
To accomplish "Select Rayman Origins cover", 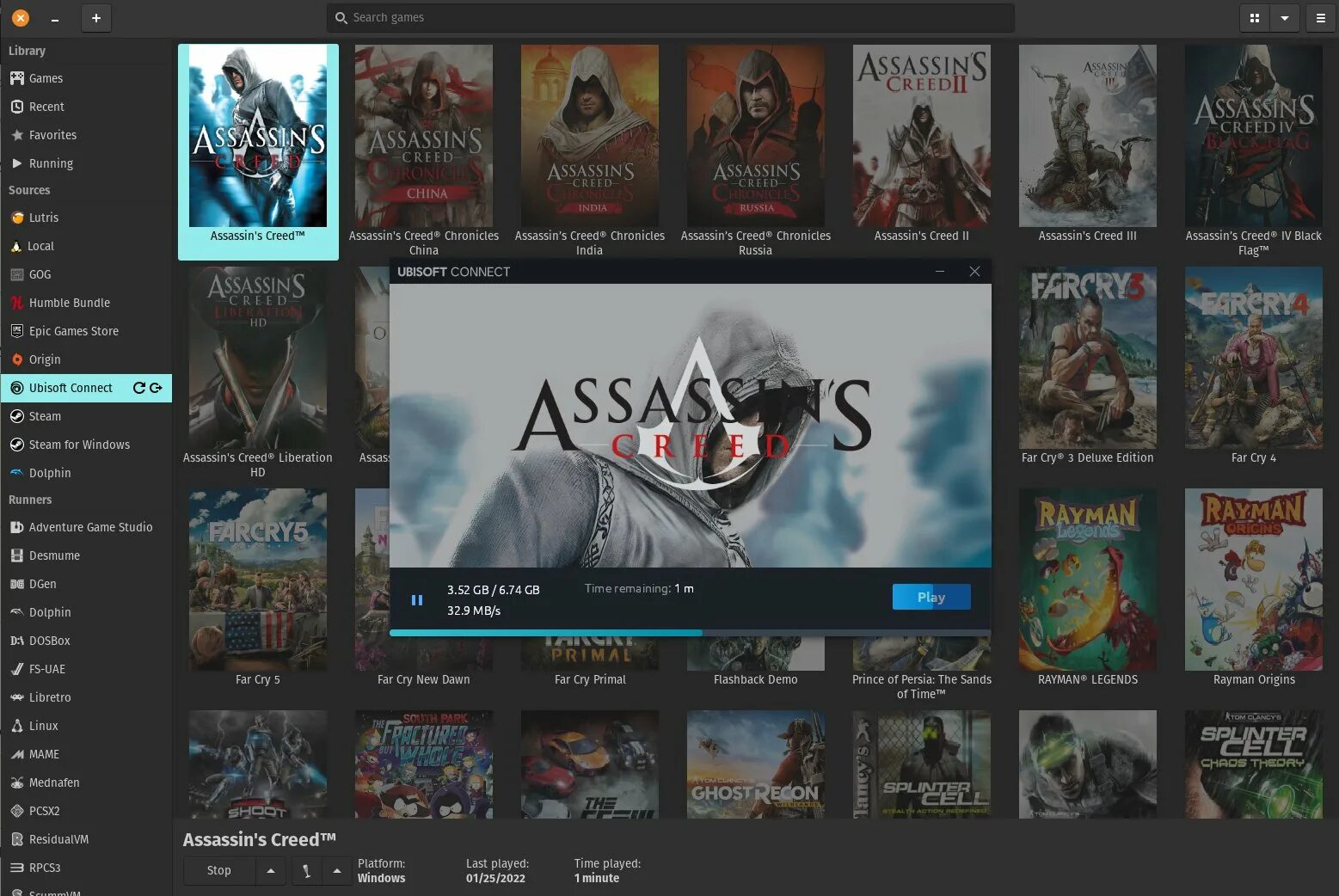I will click(1254, 580).
